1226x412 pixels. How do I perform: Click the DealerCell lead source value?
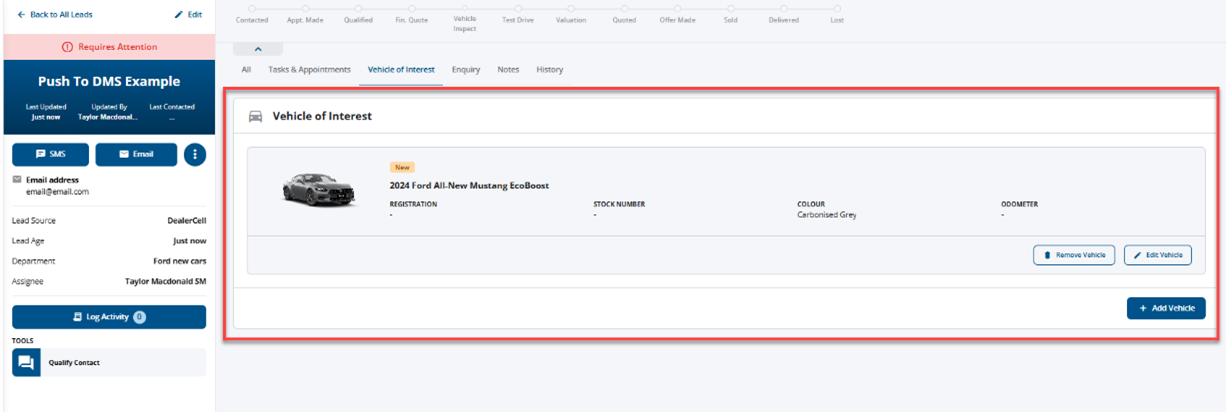[186, 221]
